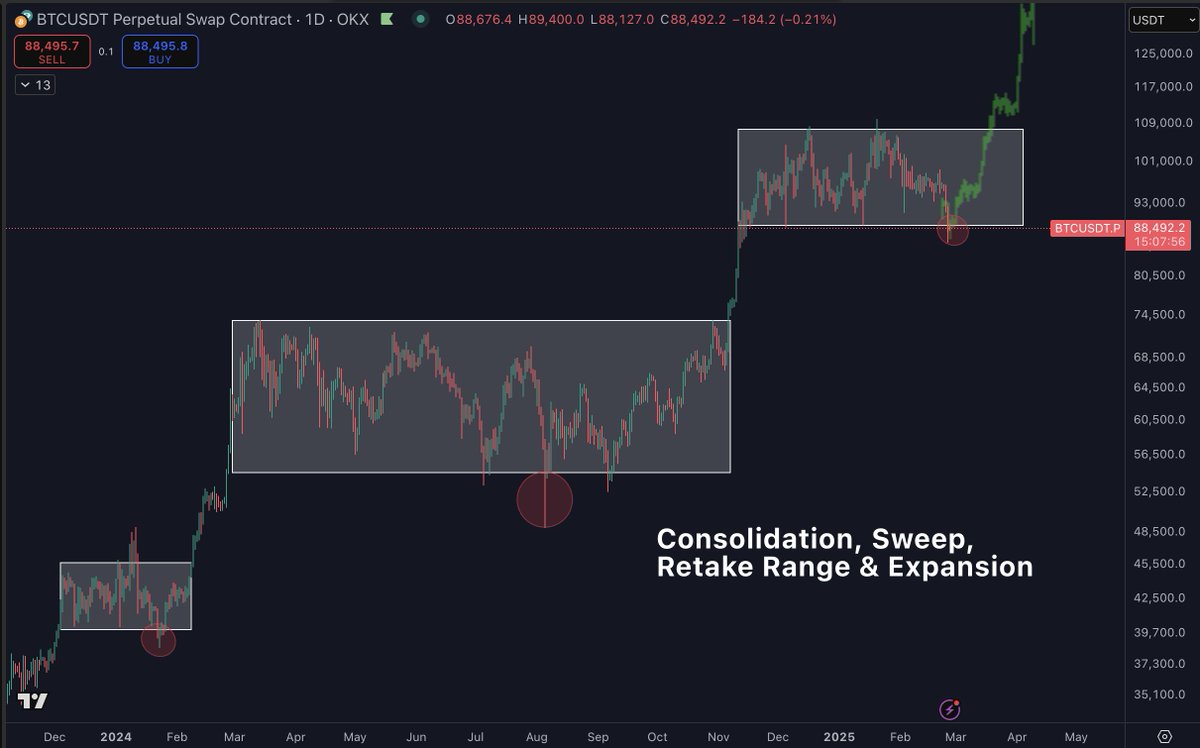Click the red sweep circle near August
The height and width of the screenshot is (748, 1200).
[544, 500]
